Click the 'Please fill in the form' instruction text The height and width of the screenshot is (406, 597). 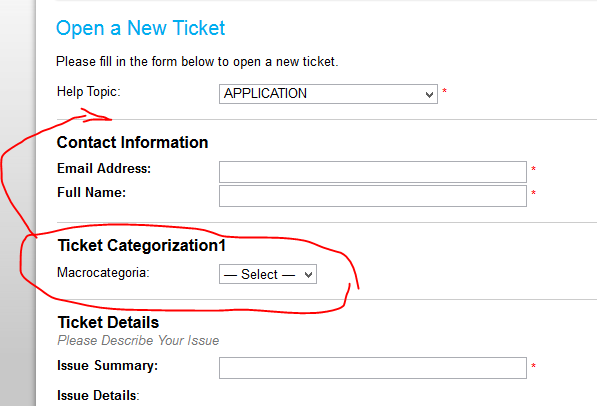point(197,62)
